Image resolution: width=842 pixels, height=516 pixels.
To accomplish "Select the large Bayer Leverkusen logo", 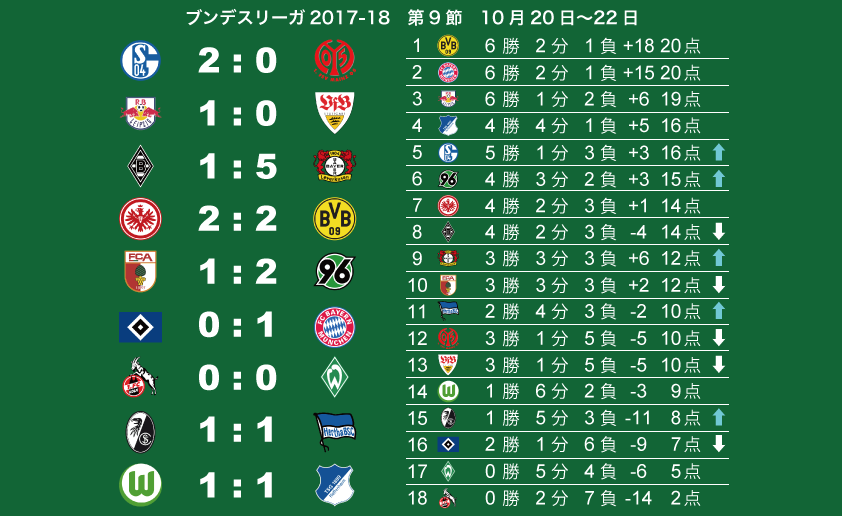I will 335,165.
